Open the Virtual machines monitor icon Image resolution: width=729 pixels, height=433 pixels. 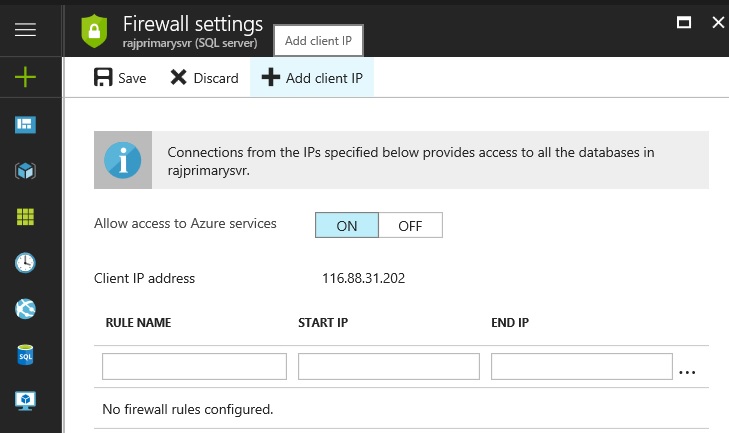pos(26,400)
